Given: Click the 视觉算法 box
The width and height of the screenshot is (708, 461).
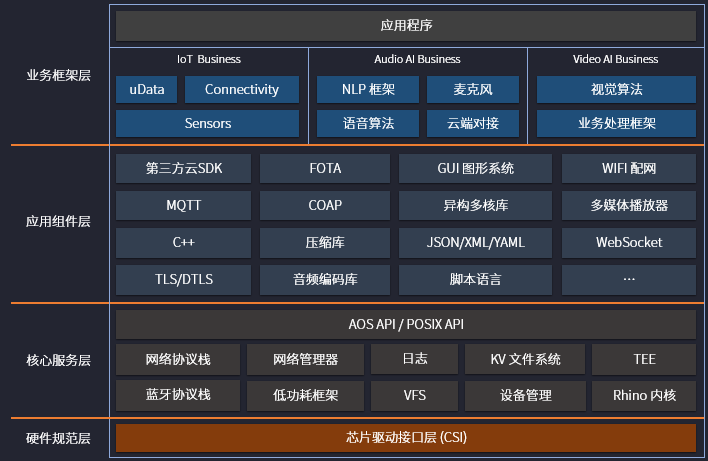Looking at the screenshot, I should click(x=616, y=90).
